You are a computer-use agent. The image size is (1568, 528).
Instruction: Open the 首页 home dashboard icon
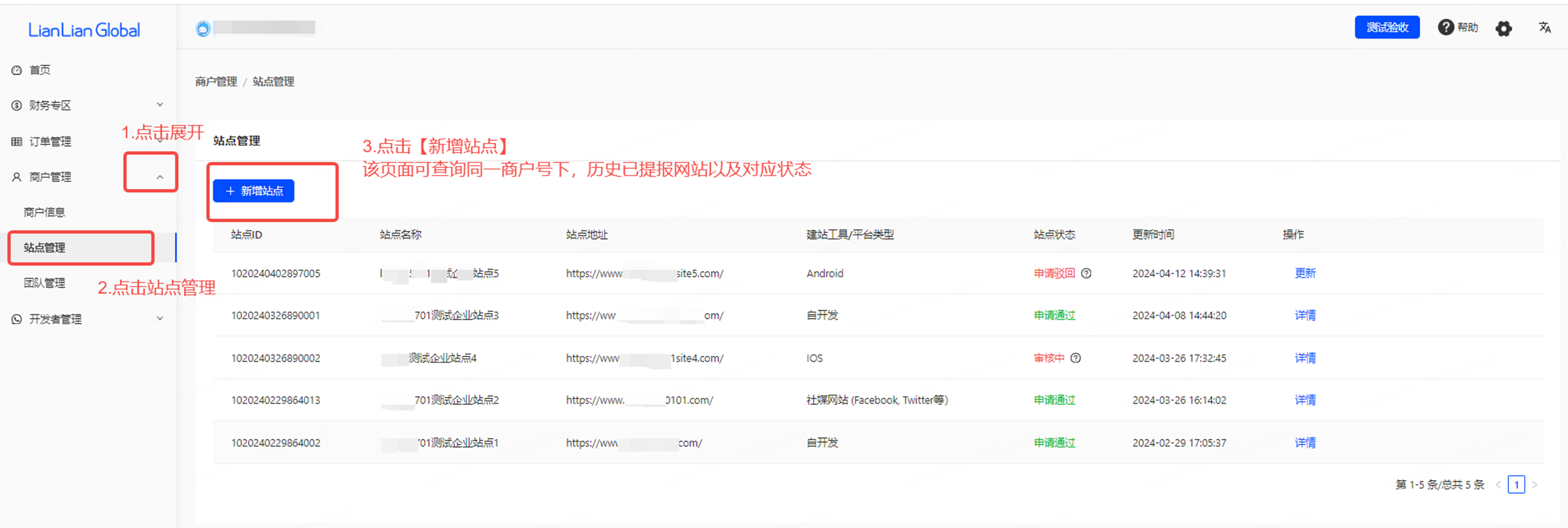point(16,70)
